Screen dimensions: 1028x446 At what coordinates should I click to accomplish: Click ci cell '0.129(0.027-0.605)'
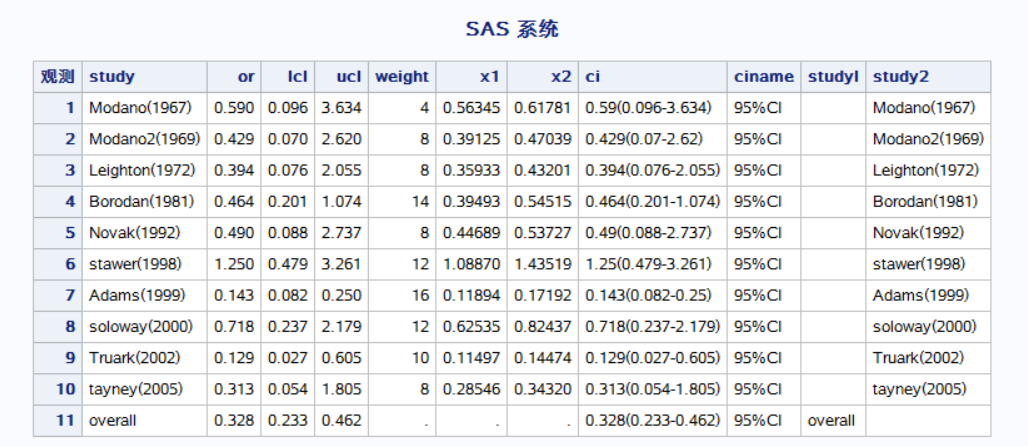653,358
